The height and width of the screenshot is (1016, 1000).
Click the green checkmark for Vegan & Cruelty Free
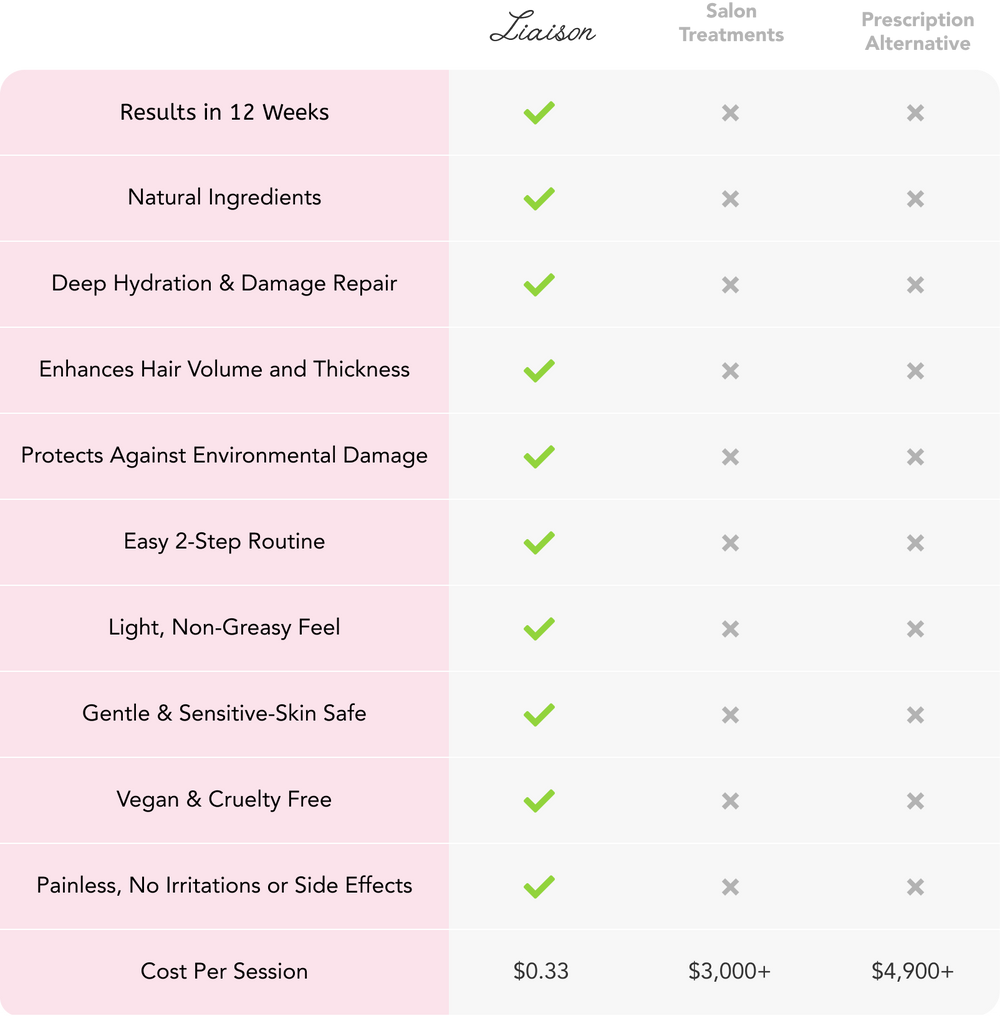point(538,801)
